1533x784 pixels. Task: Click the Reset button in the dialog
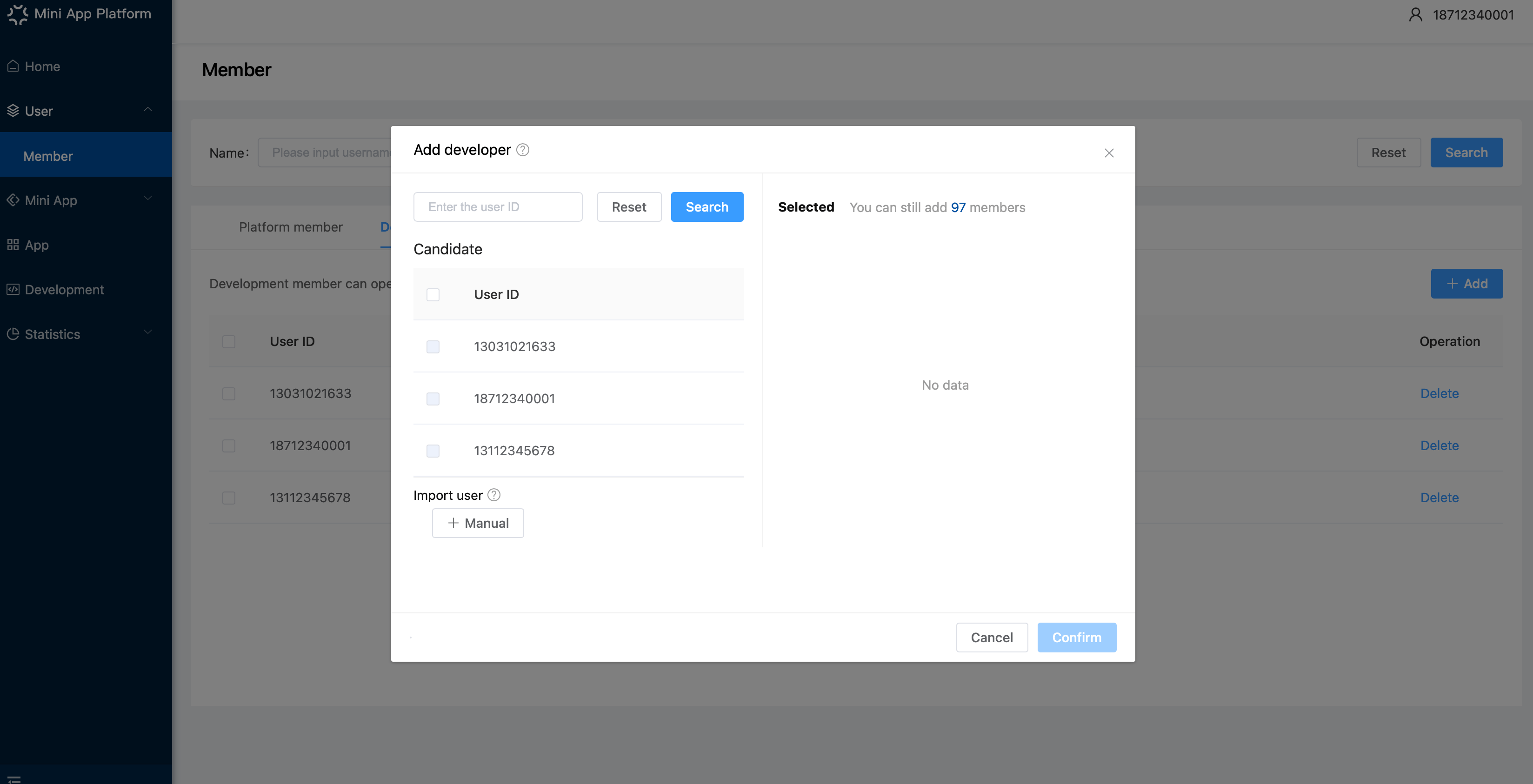pyautogui.click(x=629, y=207)
